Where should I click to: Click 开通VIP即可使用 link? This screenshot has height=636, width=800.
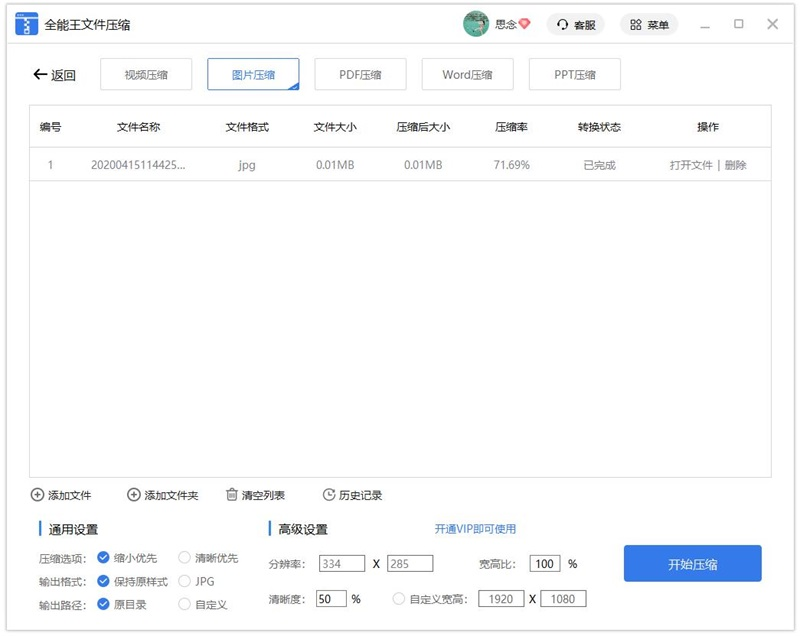[x=475, y=529]
